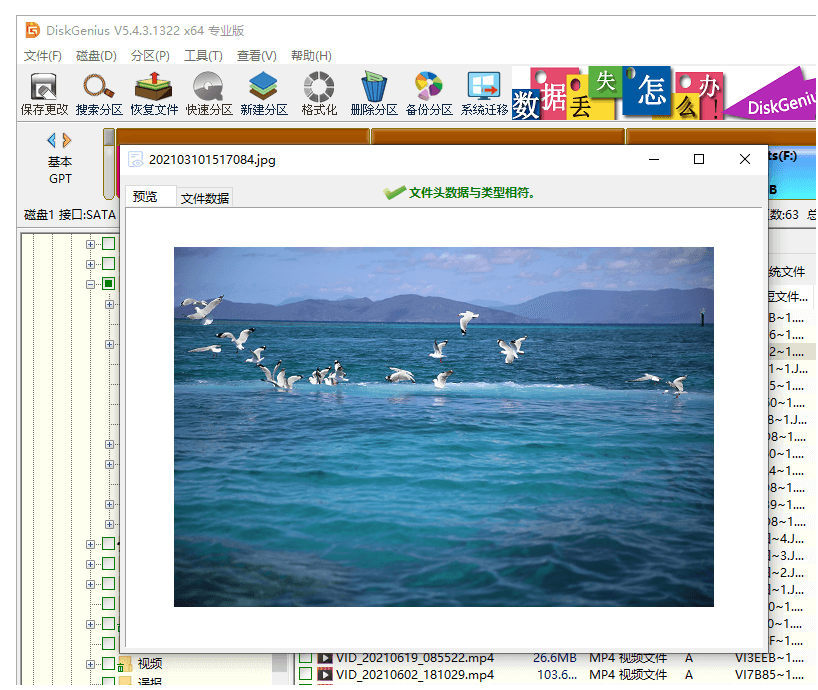The height and width of the screenshot is (690, 818).
Task: Click the 保存更改 (Save Changes) toolbar icon
Action: tap(44, 94)
